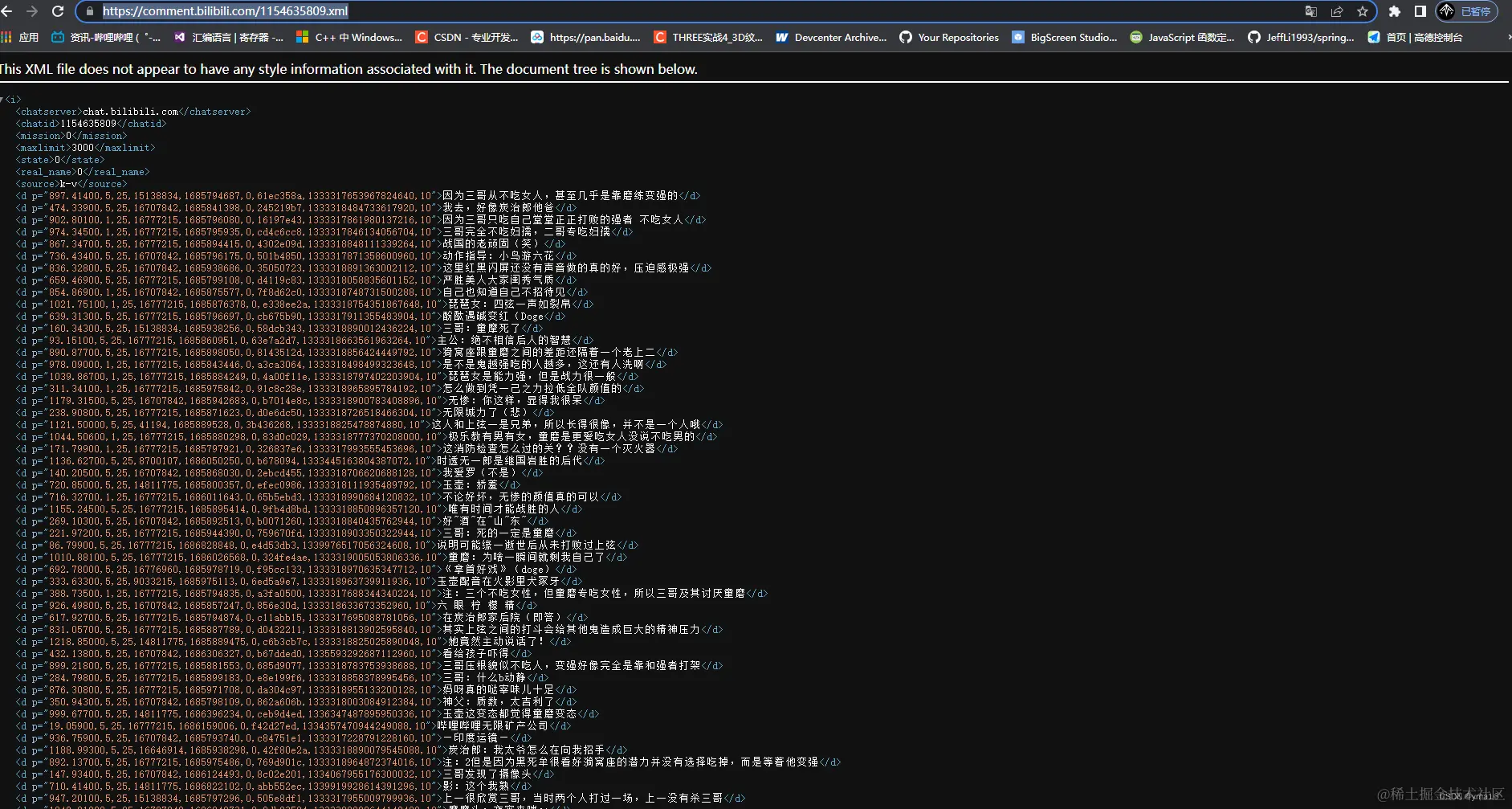Open the Gaode console bookmark
Screen dimensions: 1512x809
[x=1416, y=37]
